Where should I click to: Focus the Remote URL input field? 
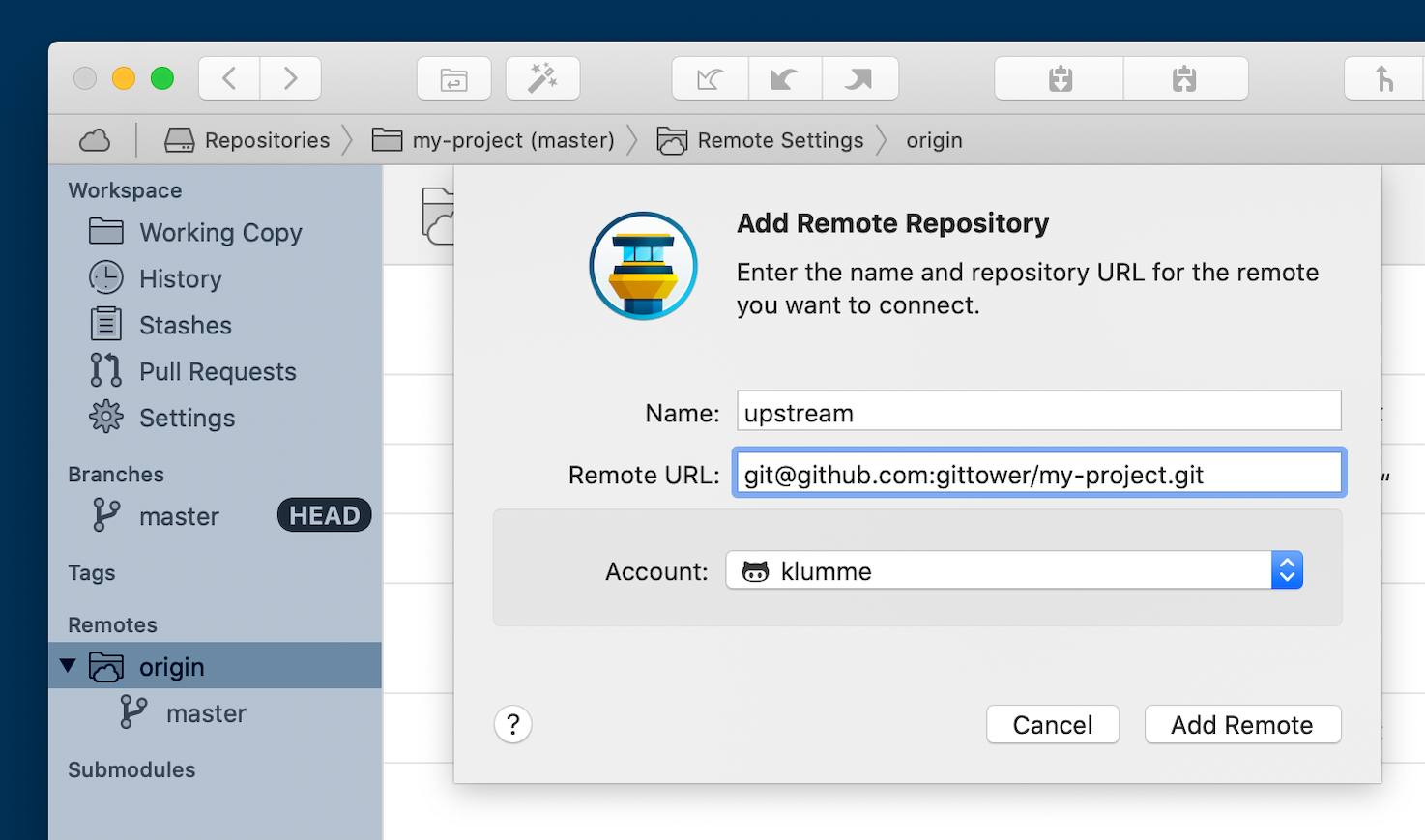(x=1037, y=474)
